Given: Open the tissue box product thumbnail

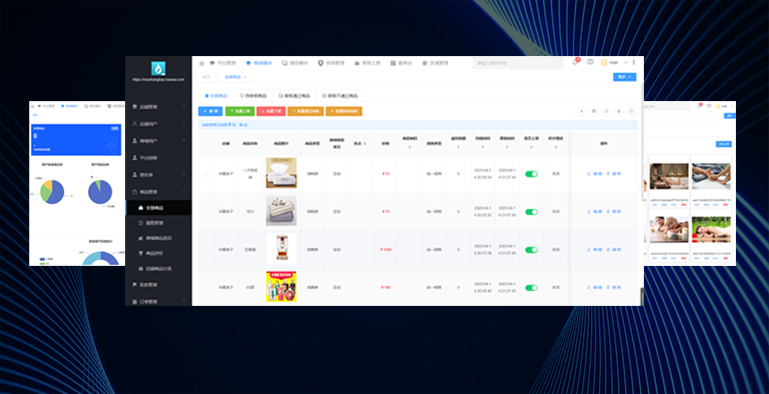Looking at the screenshot, I should tap(281, 173).
